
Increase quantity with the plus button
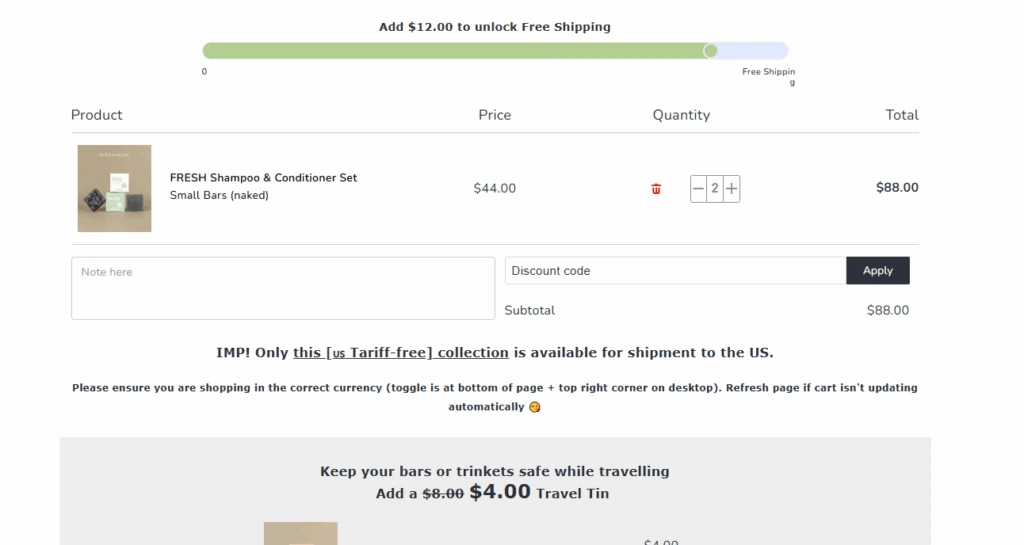[x=732, y=188]
